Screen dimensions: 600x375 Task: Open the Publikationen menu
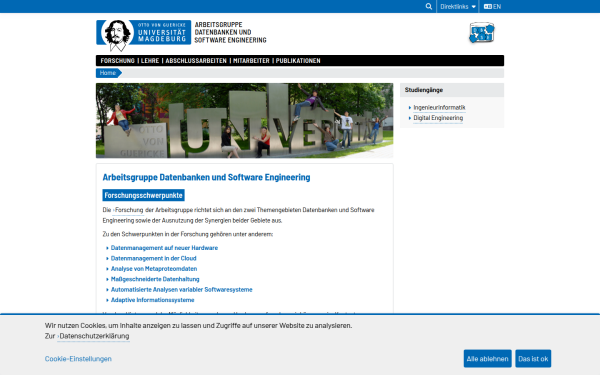(x=298, y=60)
